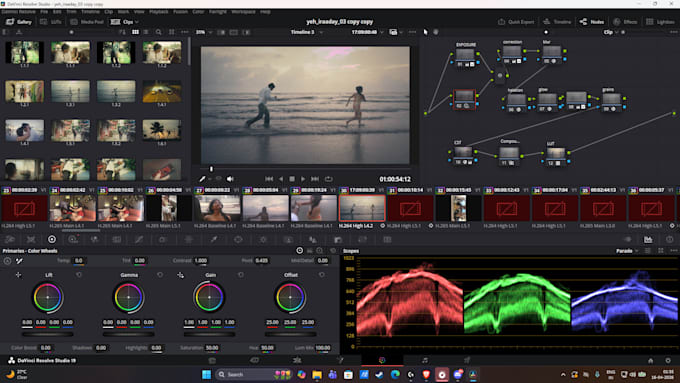The image size is (680, 383).
Task: Open the Magic Mask palette
Action: [x=288, y=239]
